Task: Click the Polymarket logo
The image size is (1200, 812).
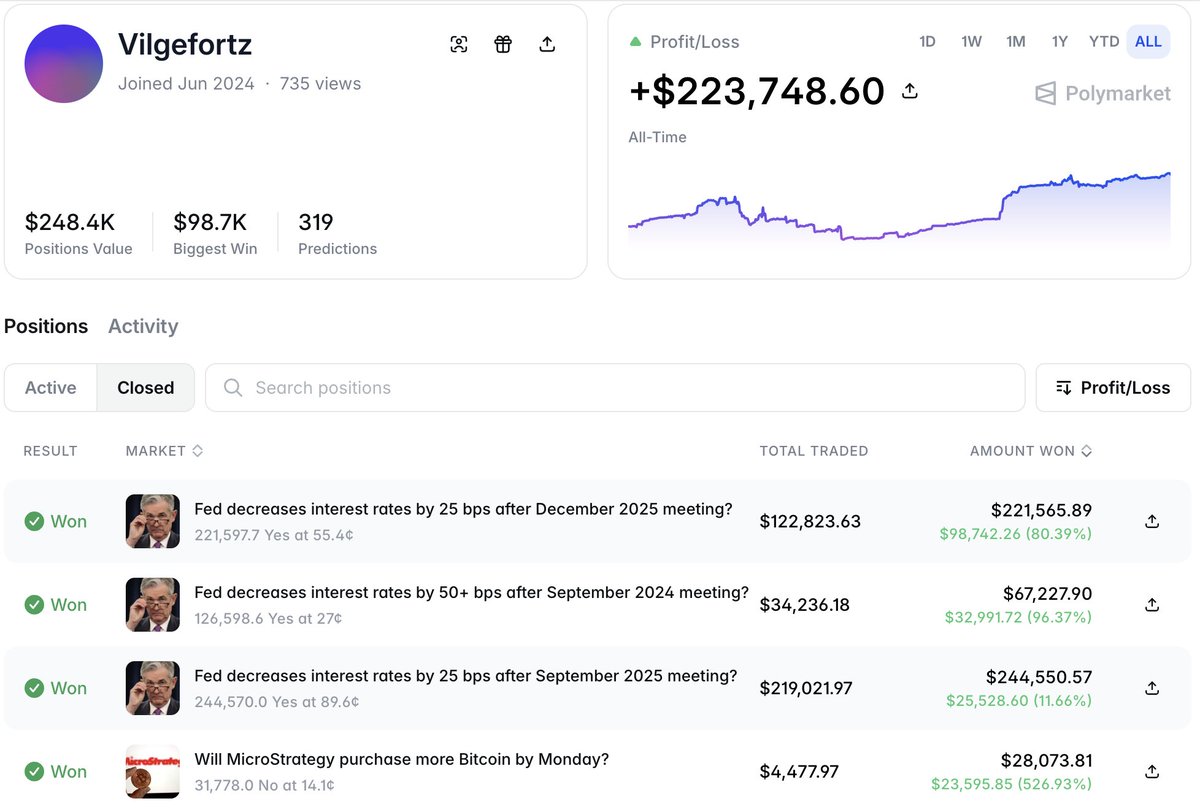Action: pos(1103,94)
